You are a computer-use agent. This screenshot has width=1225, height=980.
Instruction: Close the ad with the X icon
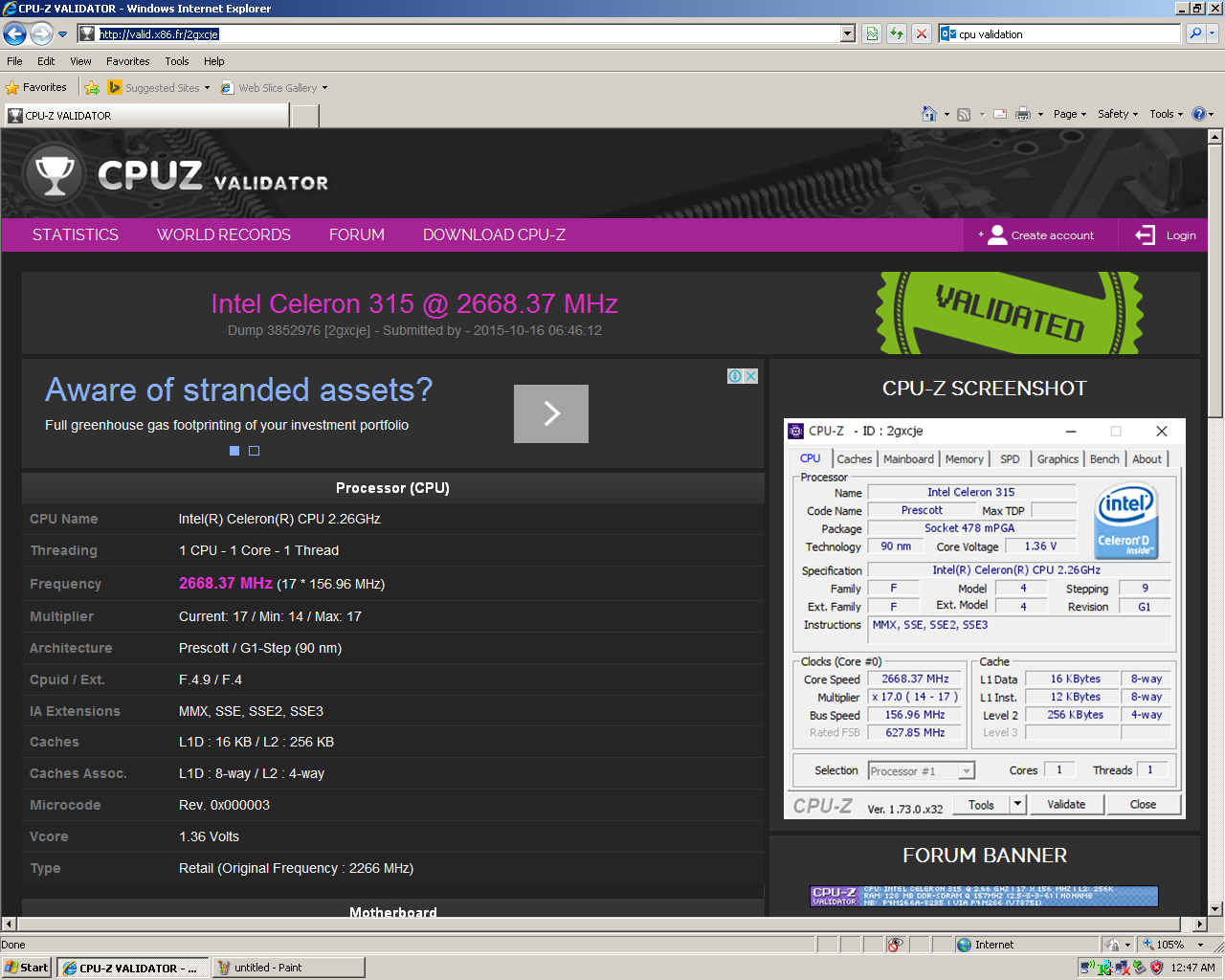(751, 376)
